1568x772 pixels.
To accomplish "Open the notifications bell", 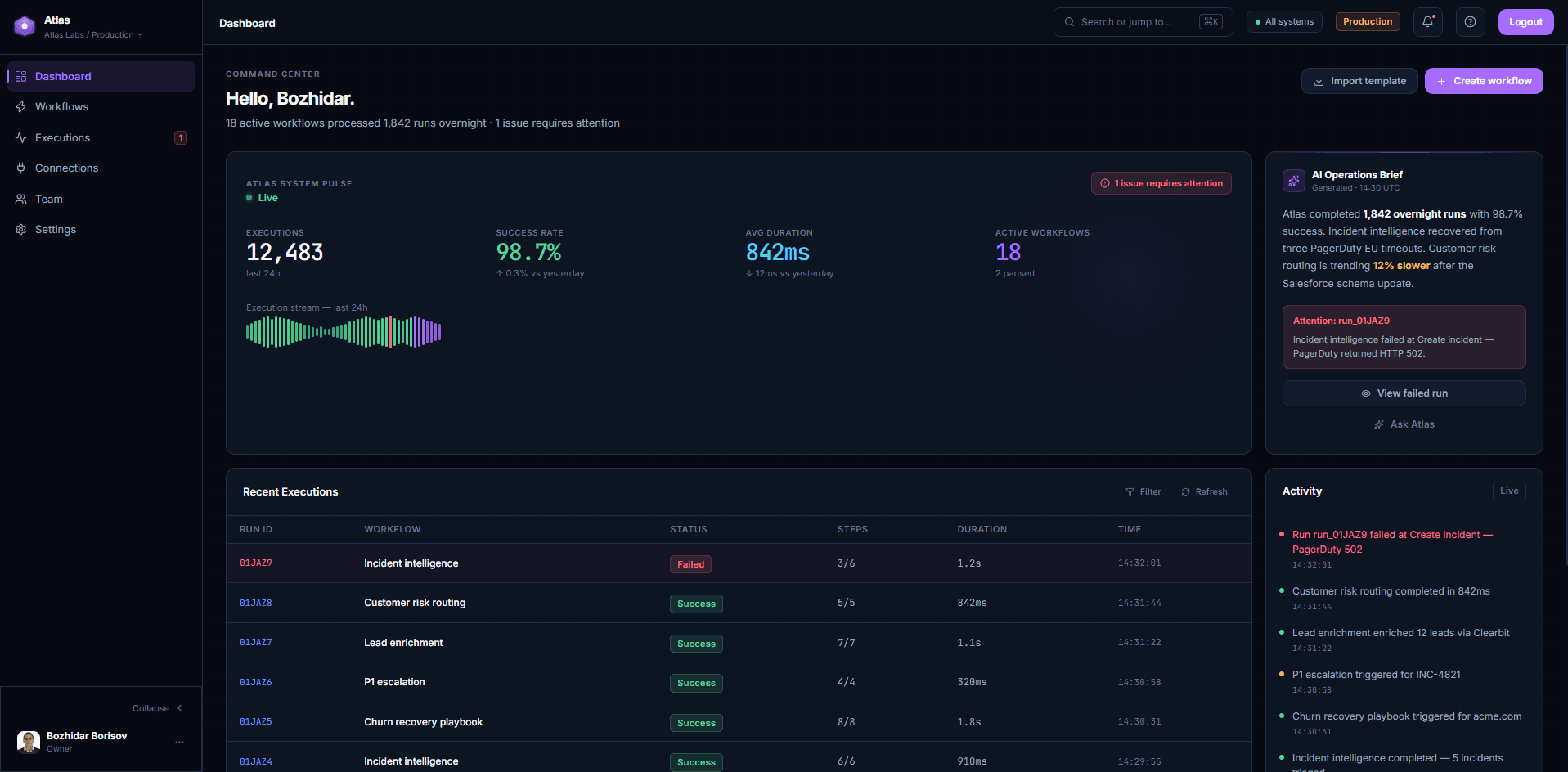I will pyautogui.click(x=1427, y=22).
